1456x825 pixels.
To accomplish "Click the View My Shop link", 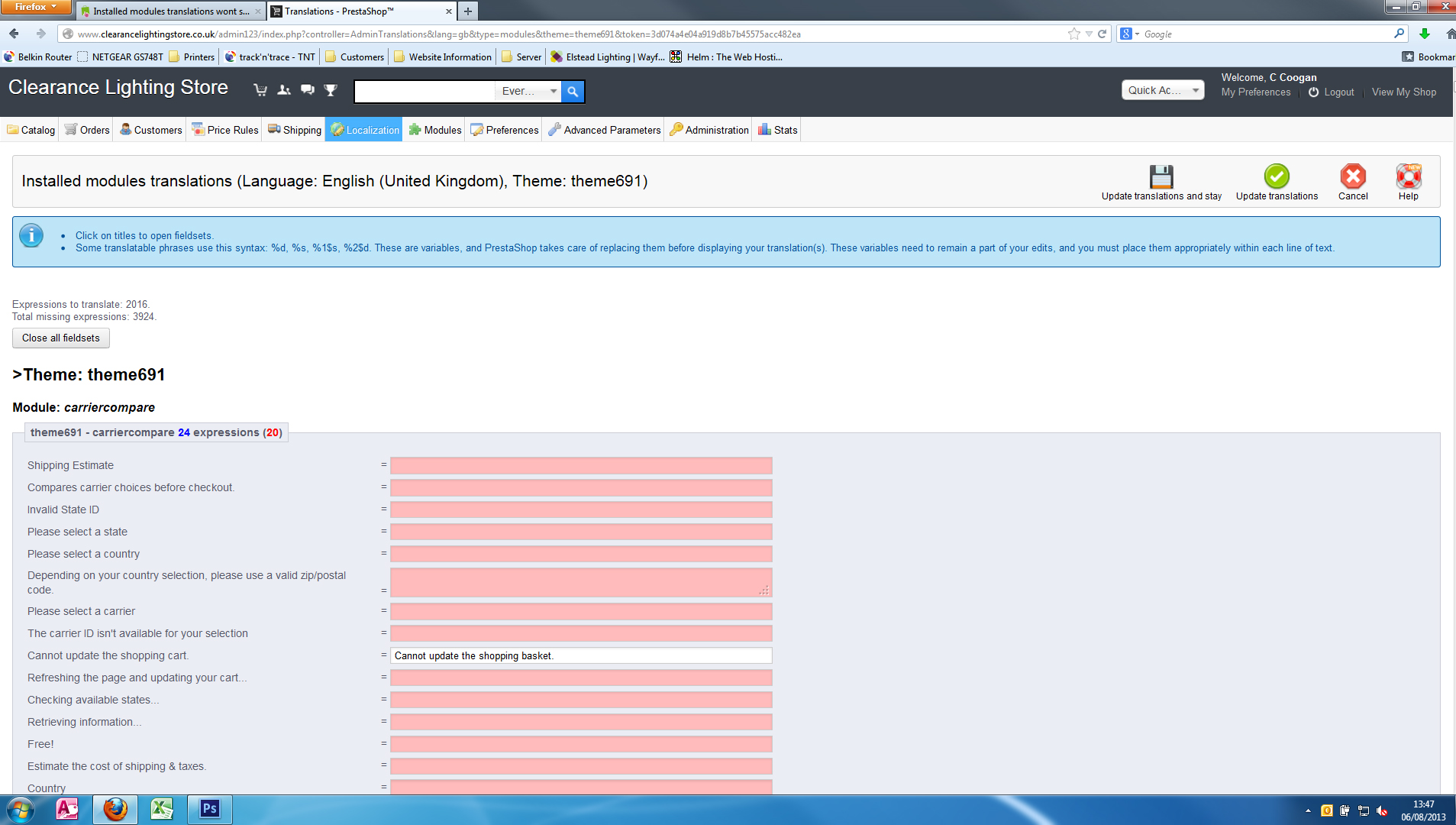I will point(1404,92).
